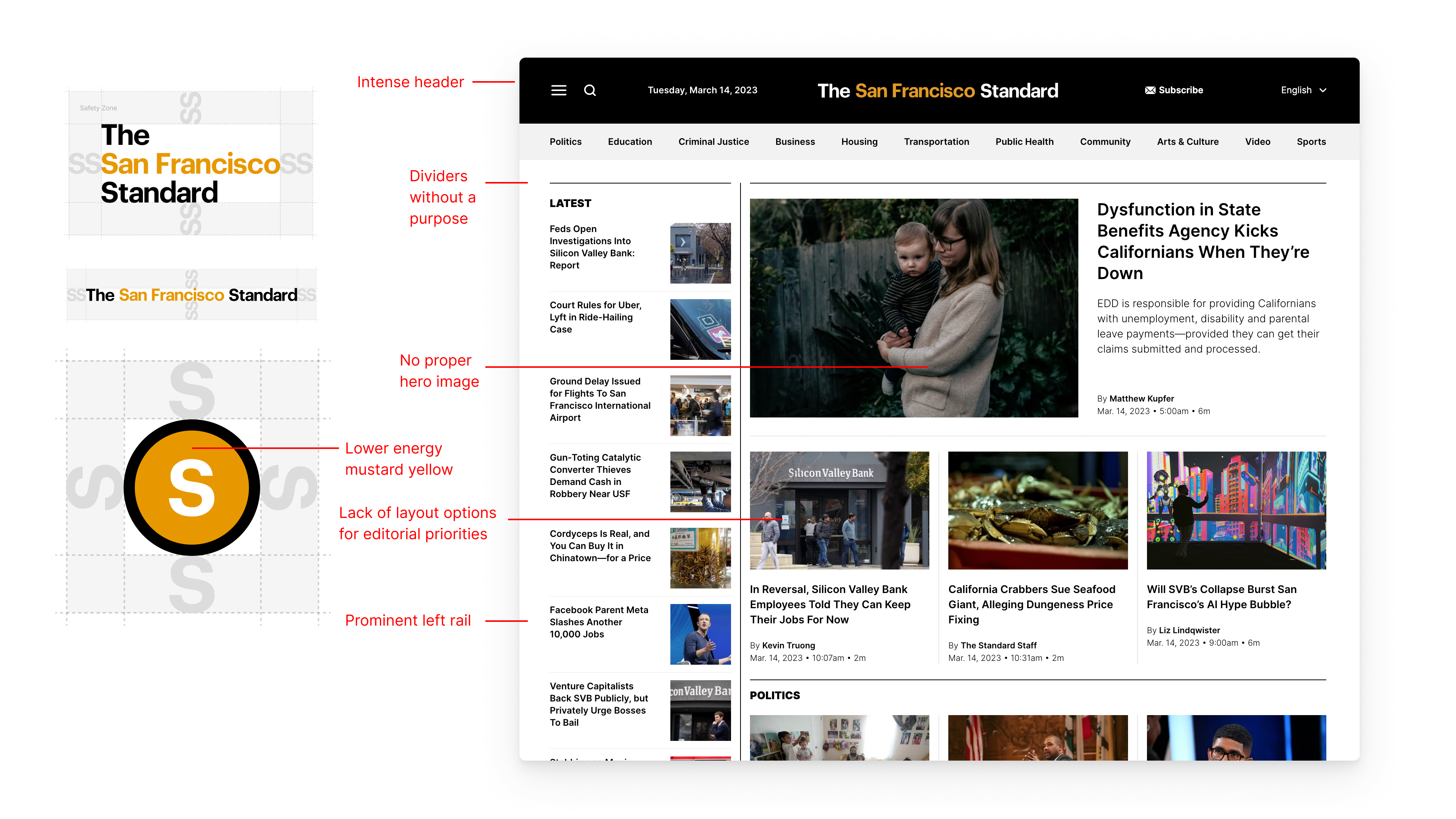Click the woman holding baby hero image
Screen dimensions: 1456x819
tap(913, 308)
